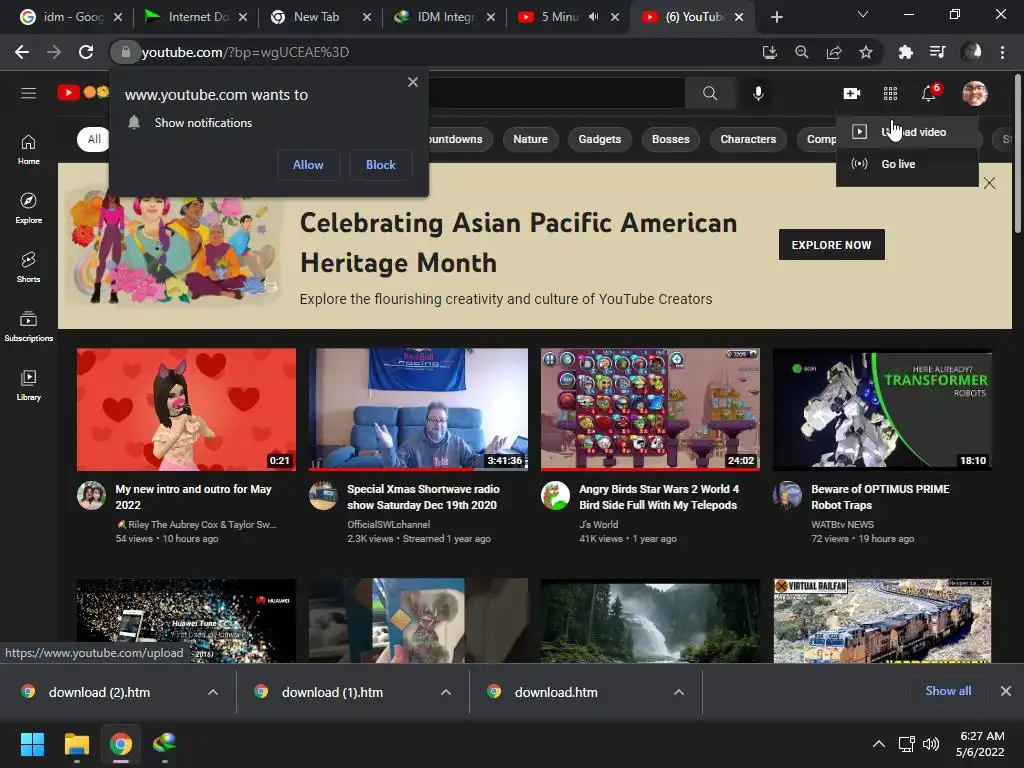Click the site lock icon
1024x768 pixels.
(125, 52)
